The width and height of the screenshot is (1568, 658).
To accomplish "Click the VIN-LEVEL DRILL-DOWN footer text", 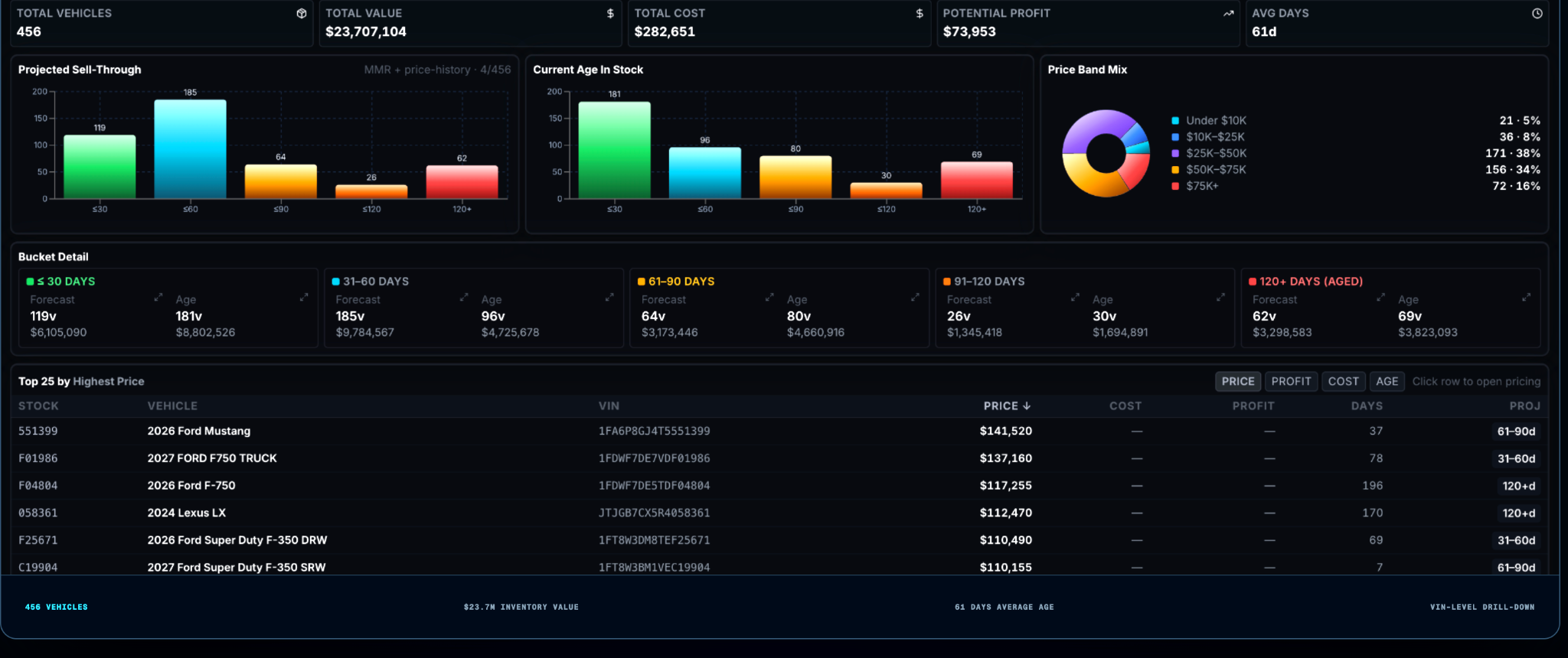I will (x=1482, y=607).
